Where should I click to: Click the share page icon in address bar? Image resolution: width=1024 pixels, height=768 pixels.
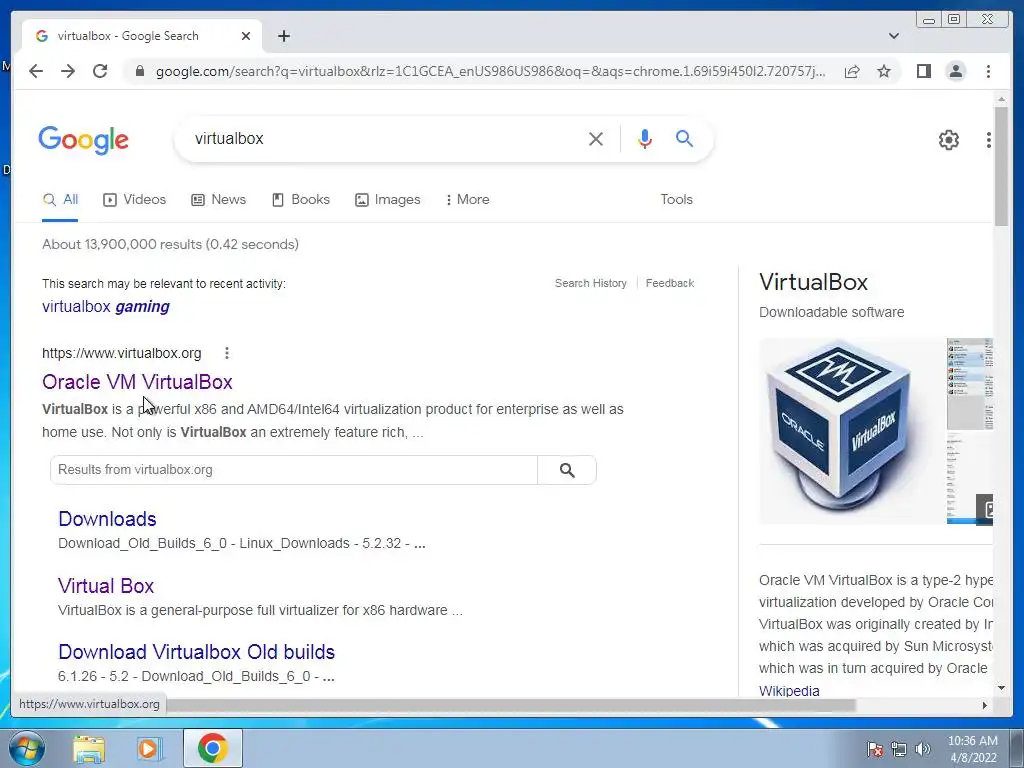point(852,71)
